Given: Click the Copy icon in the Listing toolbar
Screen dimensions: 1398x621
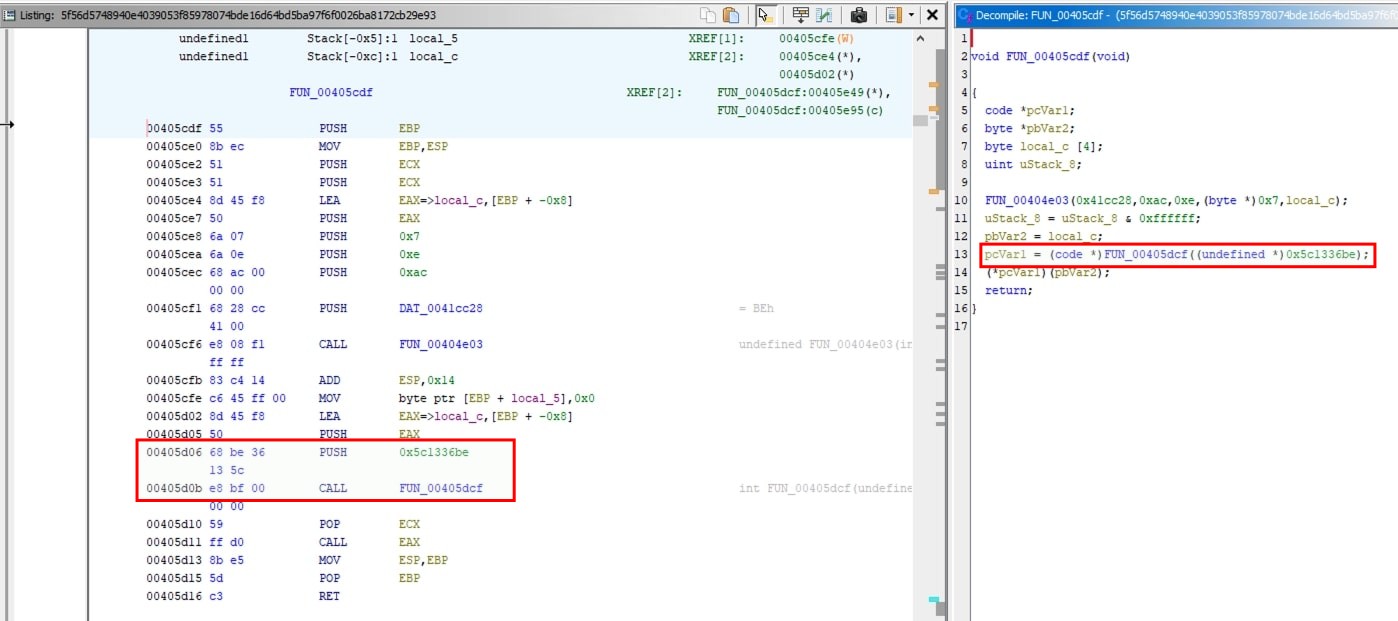Looking at the screenshot, I should [x=709, y=14].
